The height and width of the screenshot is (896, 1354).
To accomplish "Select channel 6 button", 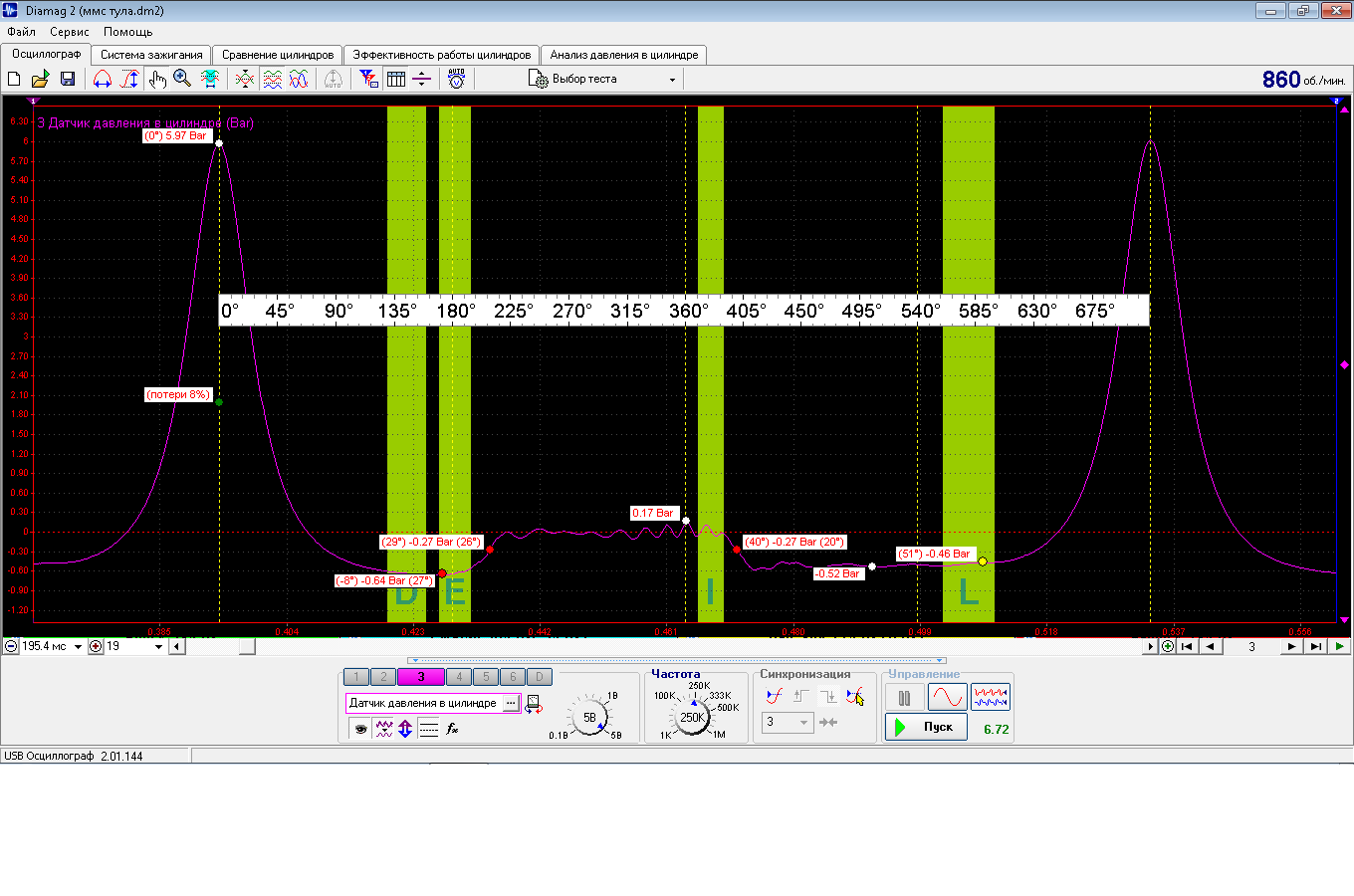I will (x=513, y=677).
